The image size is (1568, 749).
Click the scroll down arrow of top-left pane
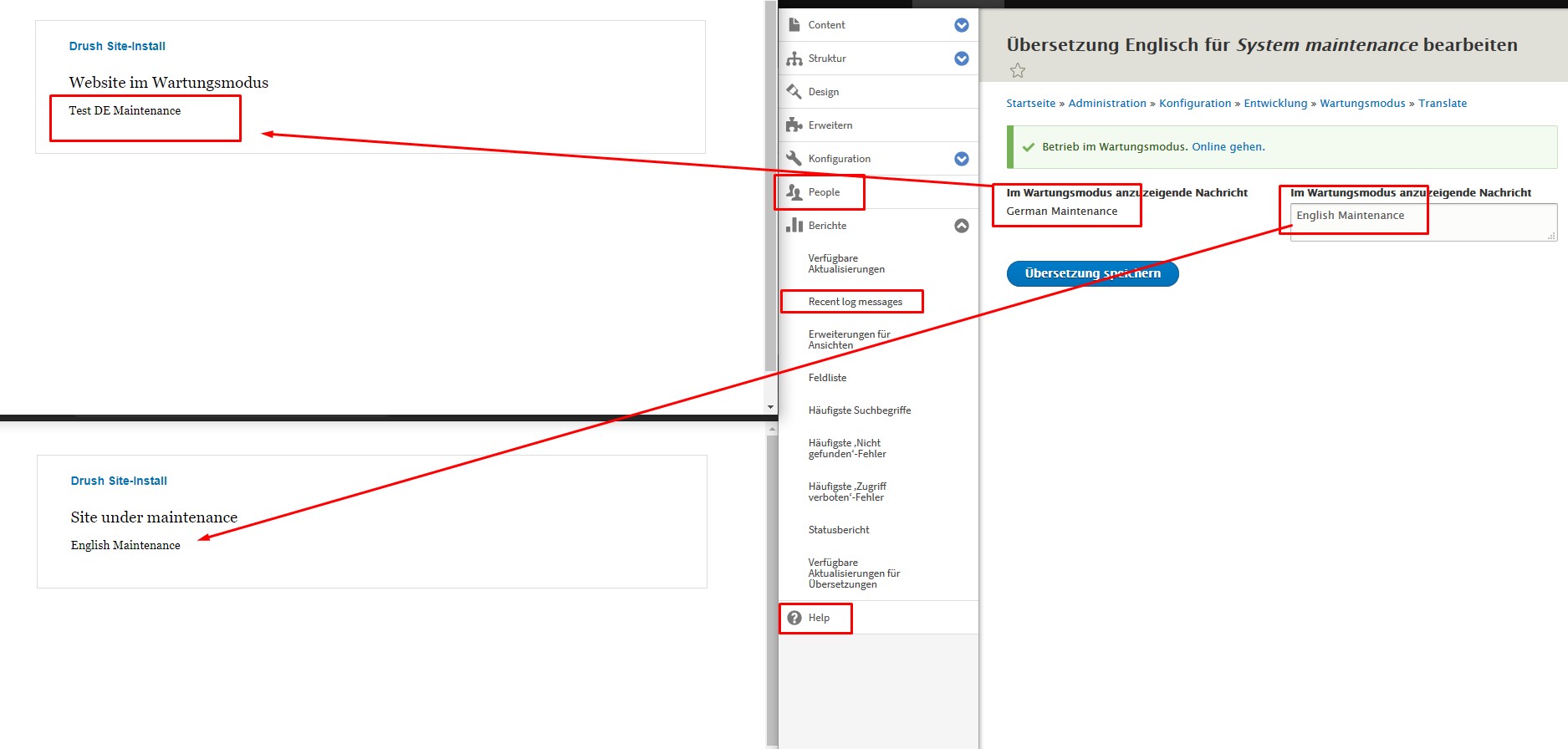[x=771, y=407]
